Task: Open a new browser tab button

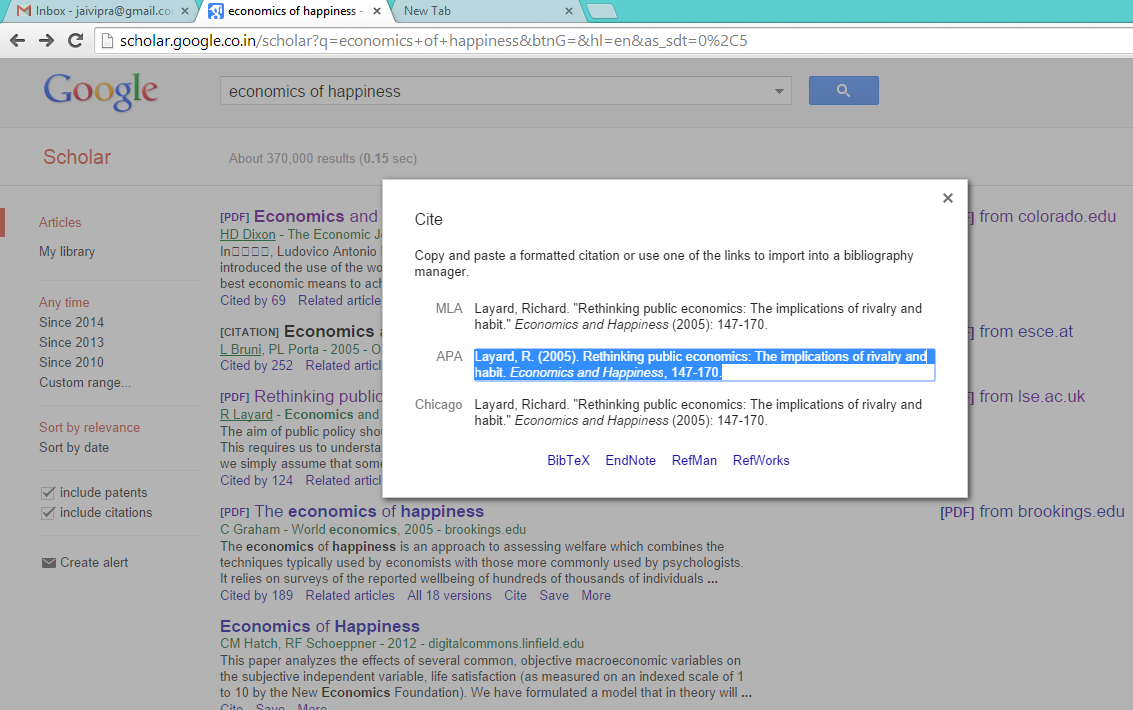Action: (x=601, y=11)
